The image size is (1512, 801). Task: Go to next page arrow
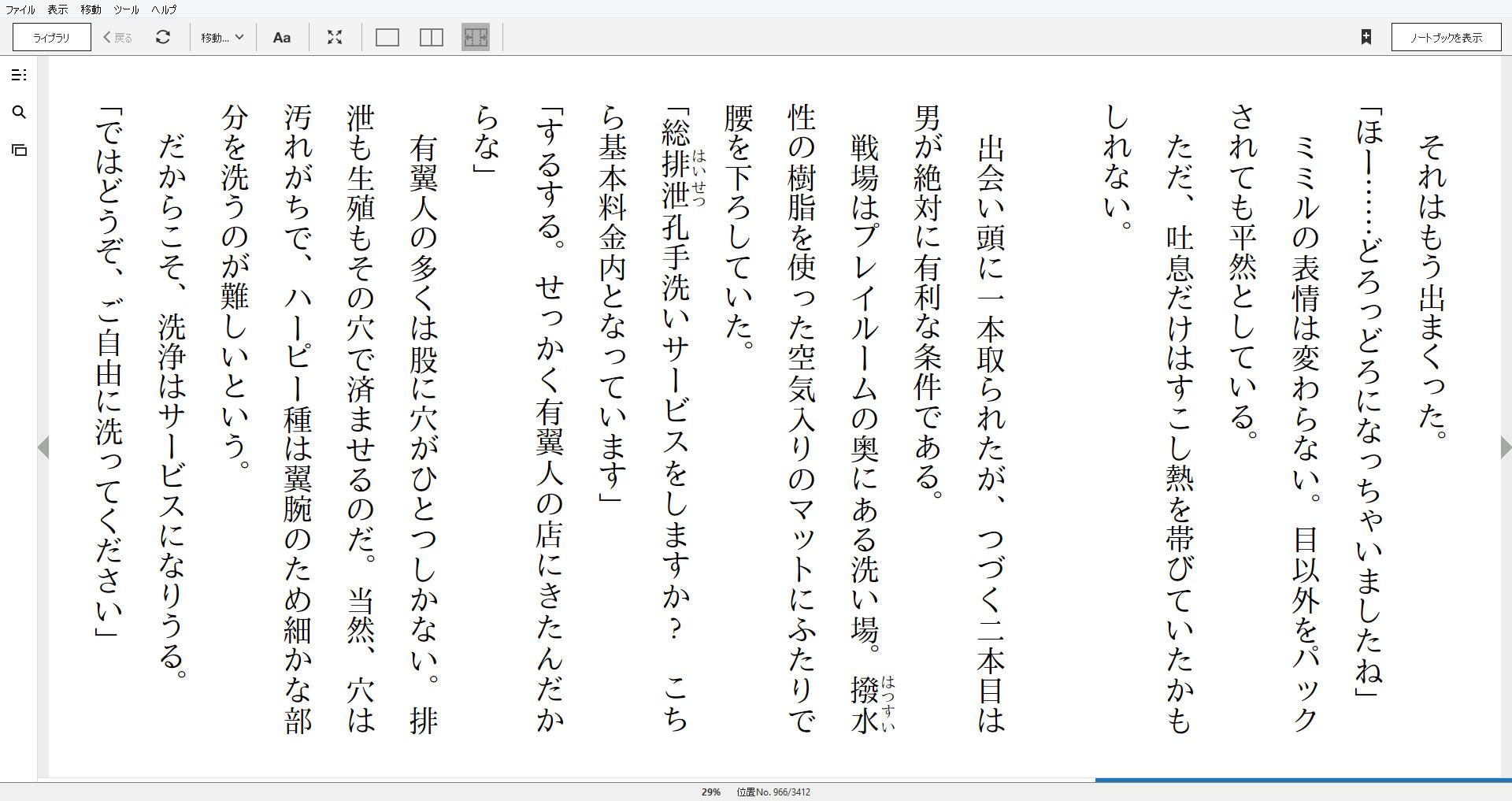click(1505, 447)
